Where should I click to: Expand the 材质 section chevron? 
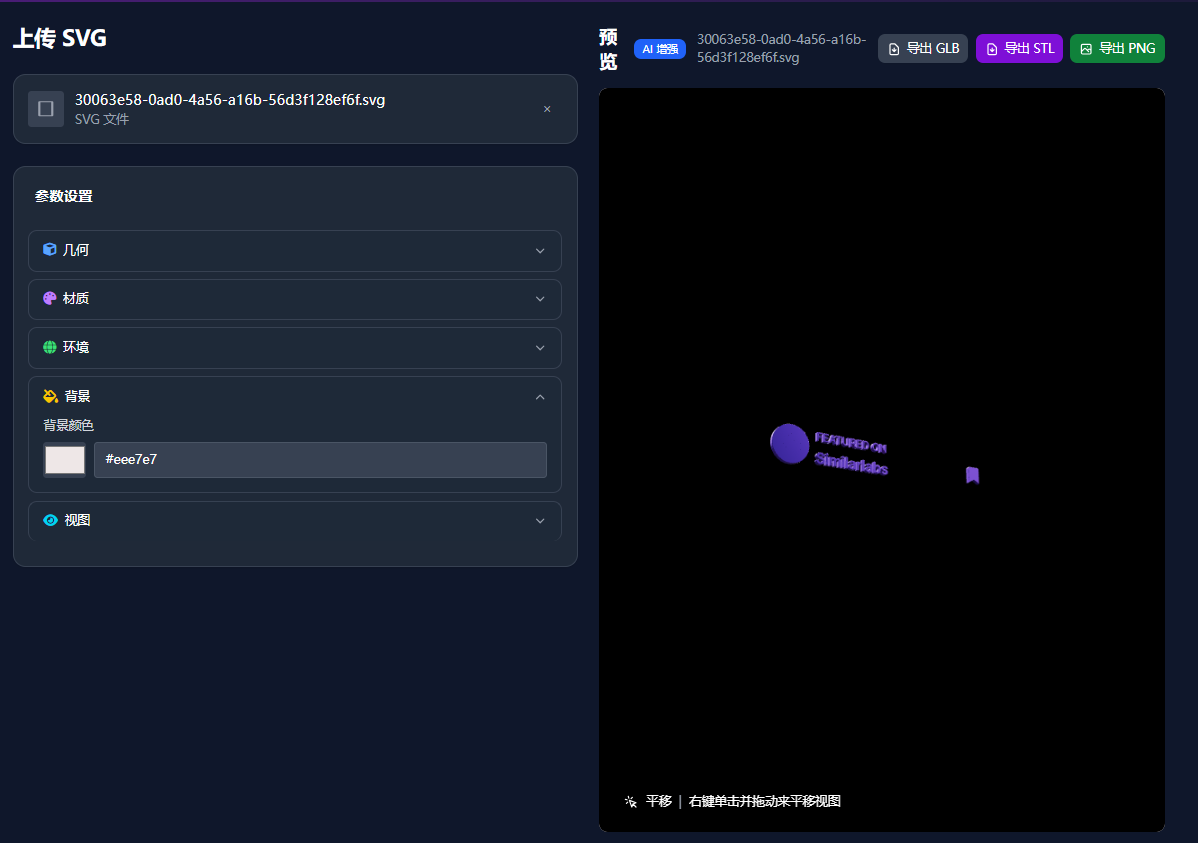pyautogui.click(x=540, y=299)
